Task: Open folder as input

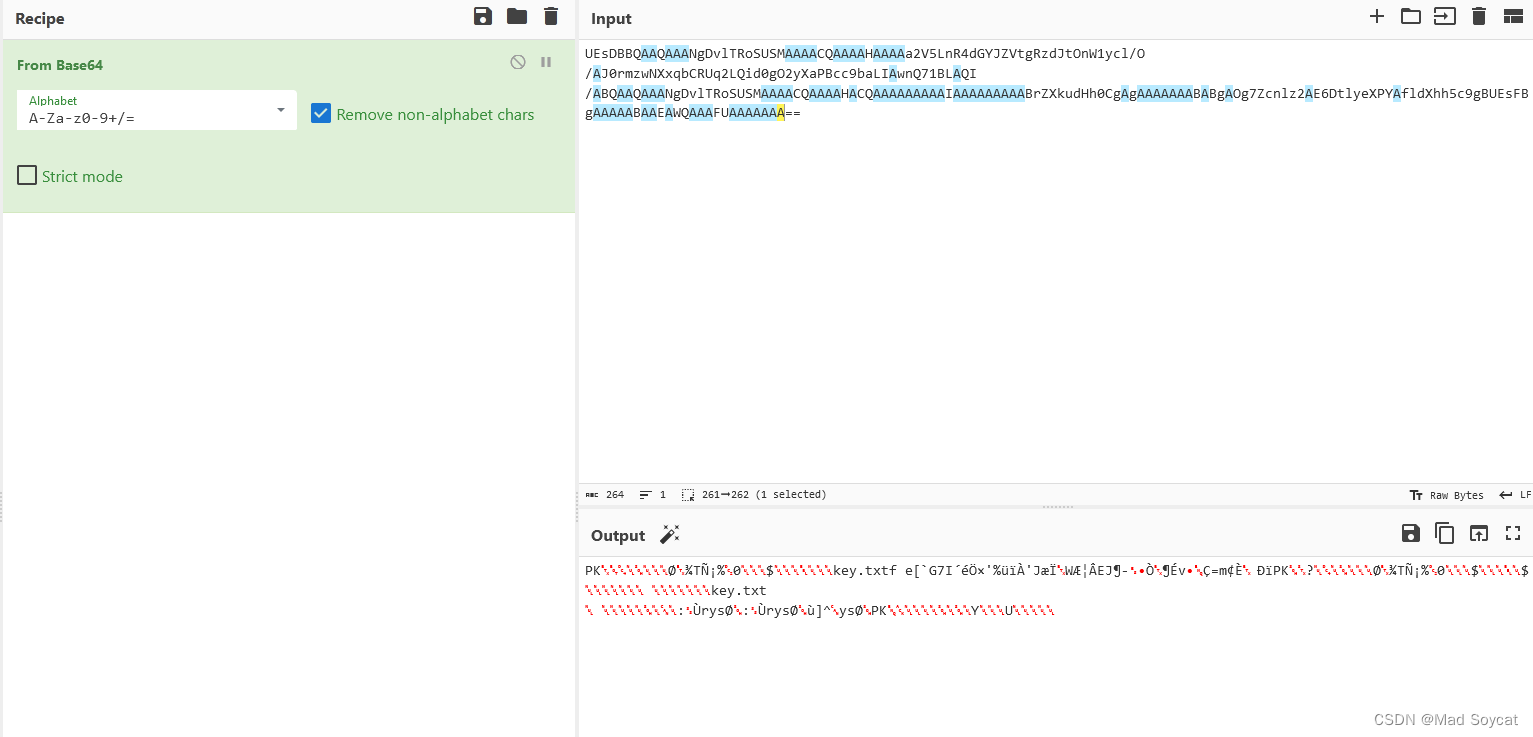Action: 1411,16
